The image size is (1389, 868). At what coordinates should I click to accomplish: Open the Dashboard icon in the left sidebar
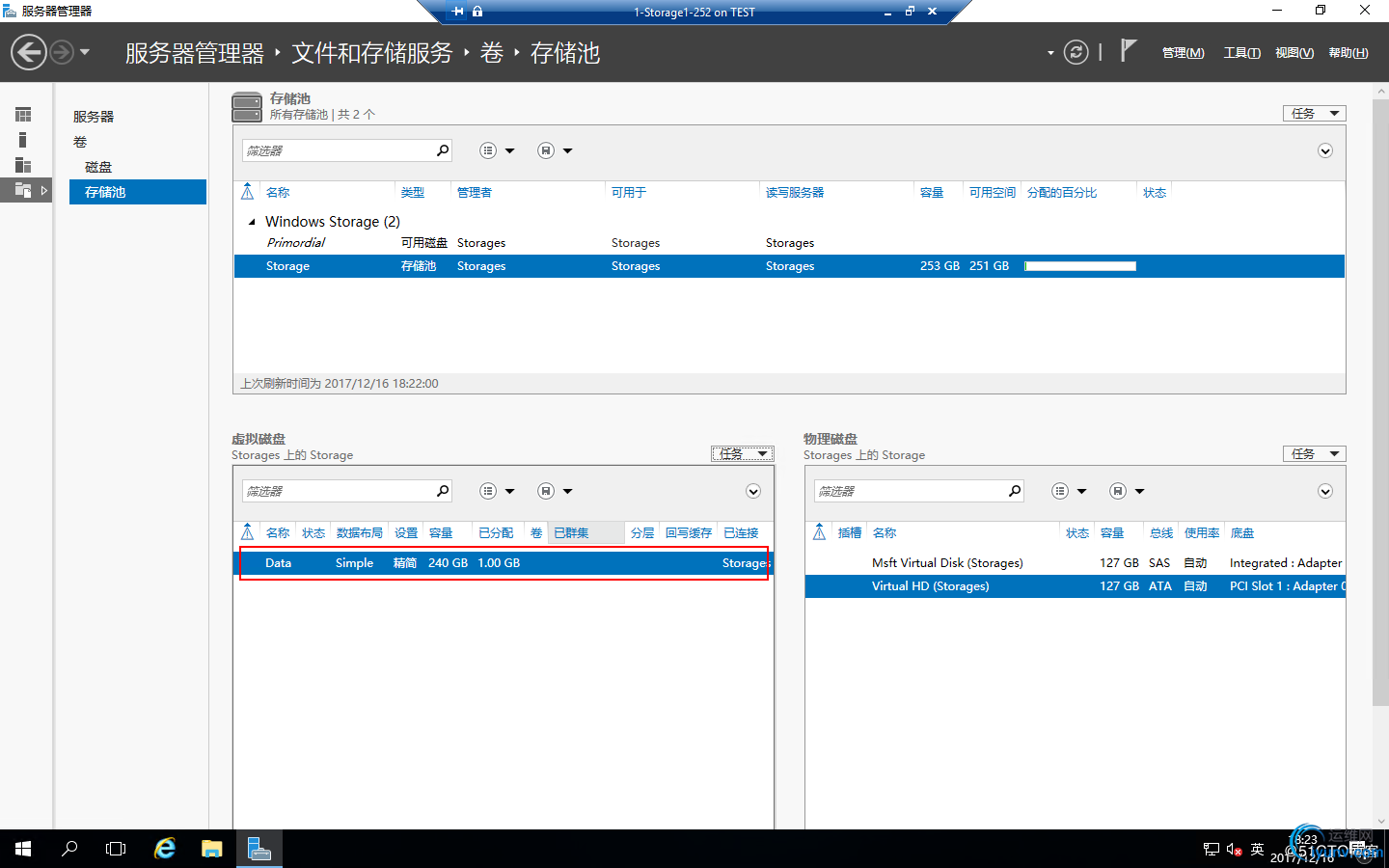point(23,115)
